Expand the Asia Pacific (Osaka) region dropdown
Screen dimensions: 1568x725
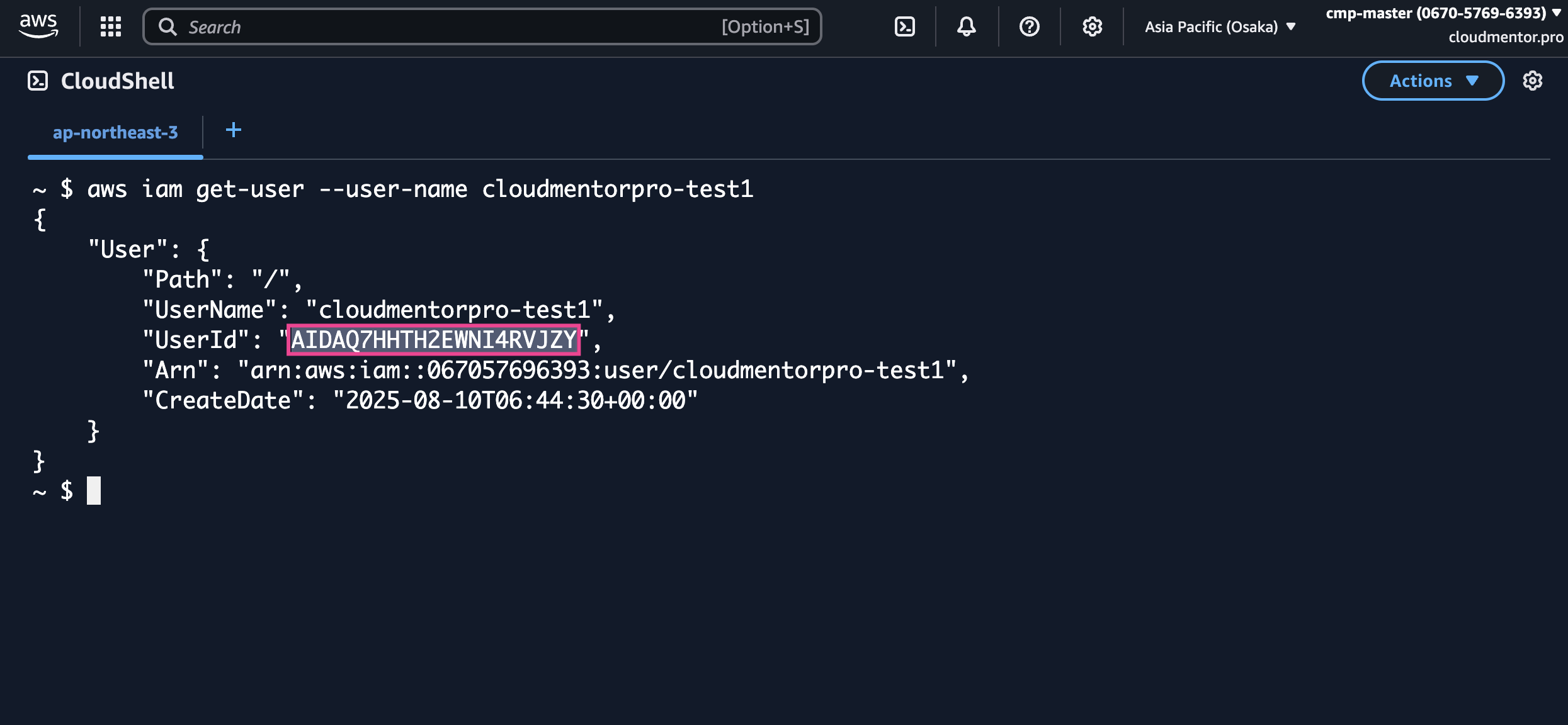point(1220,26)
